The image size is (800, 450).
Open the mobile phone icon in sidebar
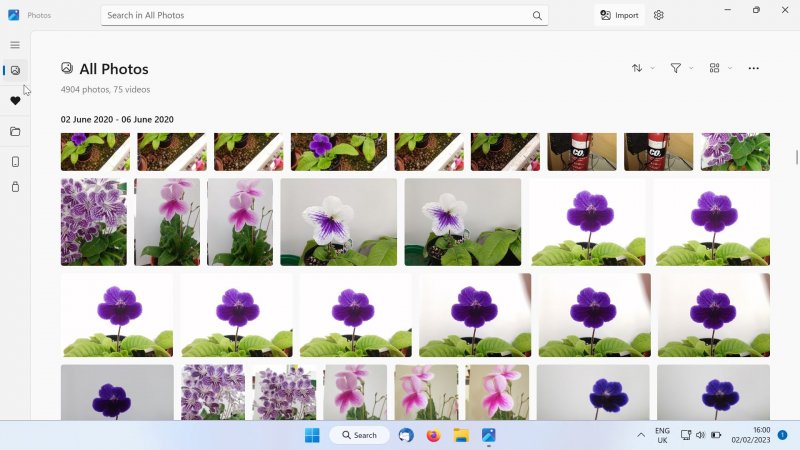15,162
